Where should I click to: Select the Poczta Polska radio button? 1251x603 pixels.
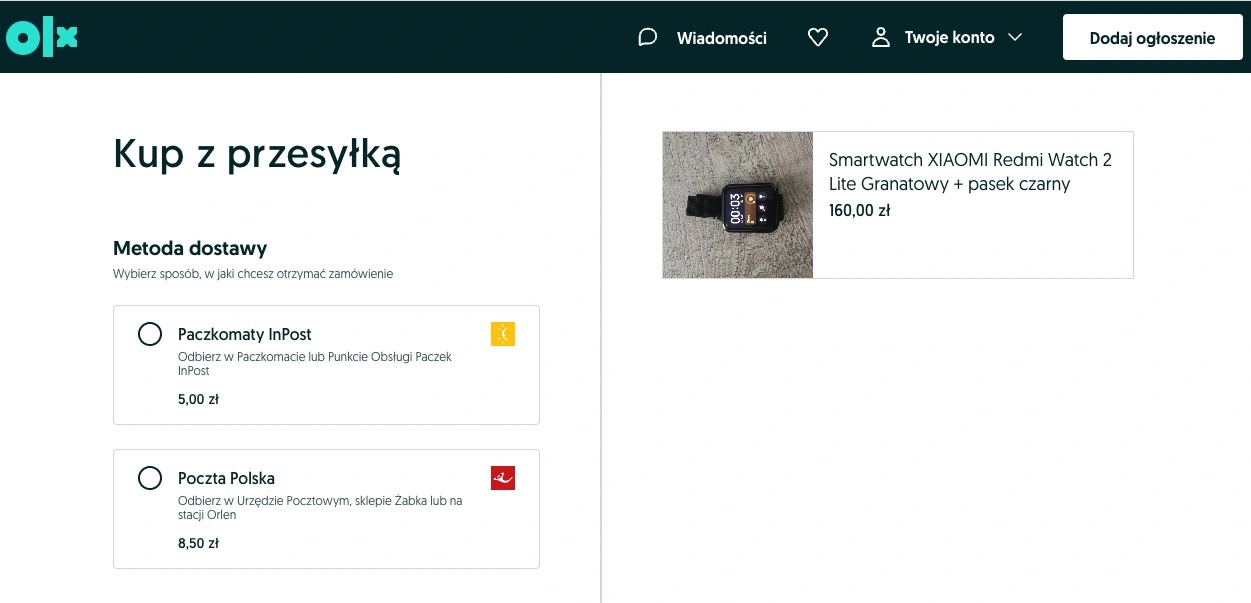click(150, 478)
